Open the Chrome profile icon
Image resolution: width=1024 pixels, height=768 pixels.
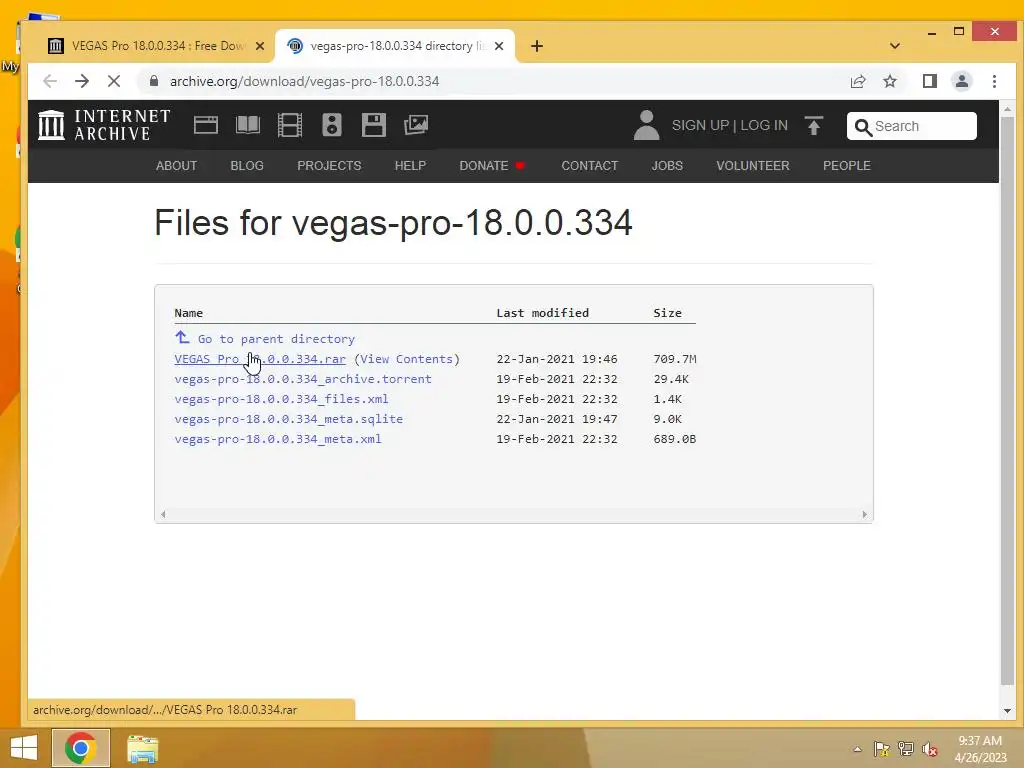[x=962, y=81]
